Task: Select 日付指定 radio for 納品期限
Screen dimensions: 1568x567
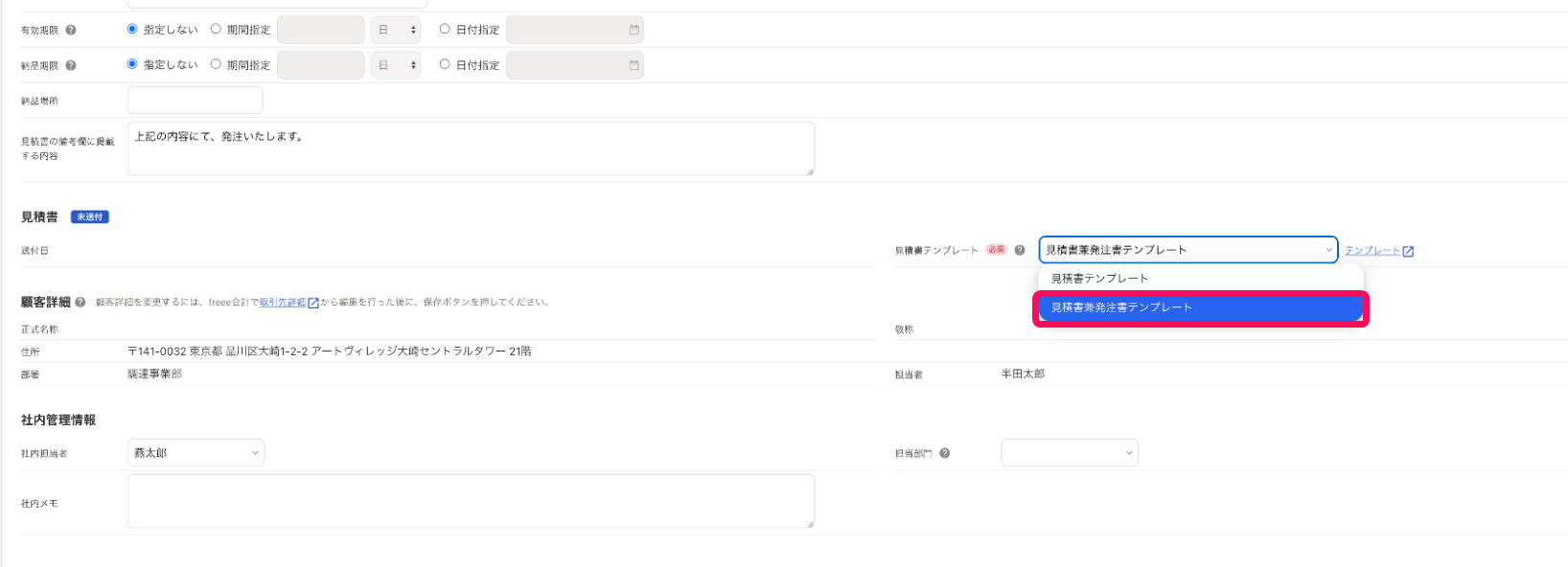Action: [x=445, y=64]
